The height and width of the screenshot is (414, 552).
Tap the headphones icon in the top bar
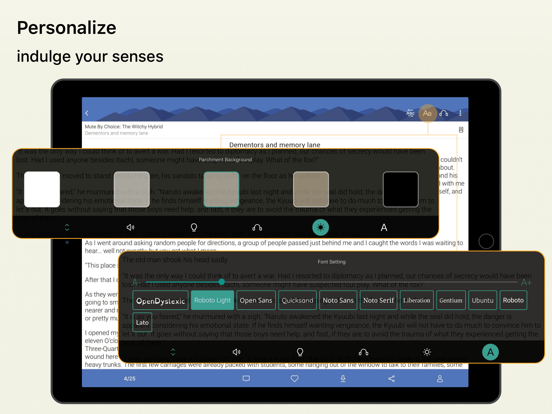click(444, 113)
